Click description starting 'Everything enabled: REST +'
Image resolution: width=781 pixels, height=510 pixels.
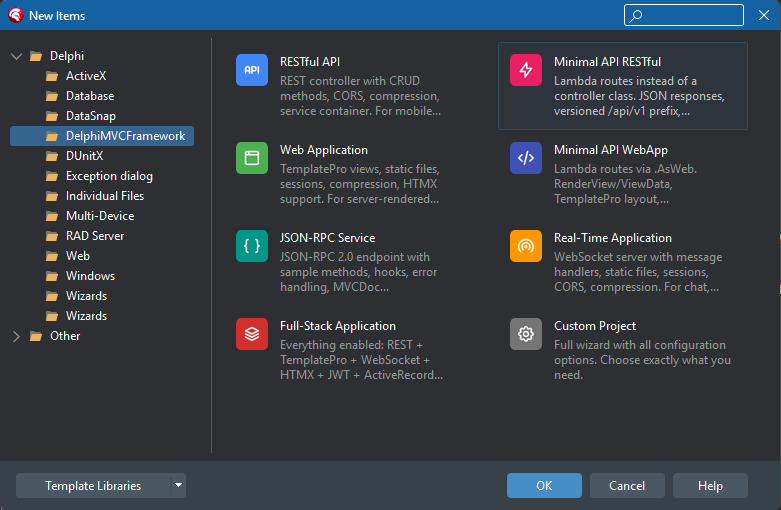[x=361, y=360]
